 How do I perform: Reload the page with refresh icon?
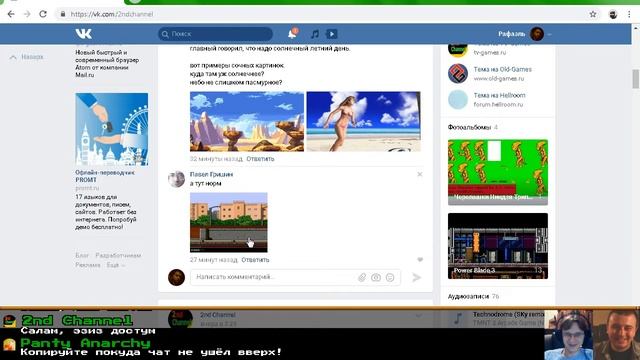43,14
